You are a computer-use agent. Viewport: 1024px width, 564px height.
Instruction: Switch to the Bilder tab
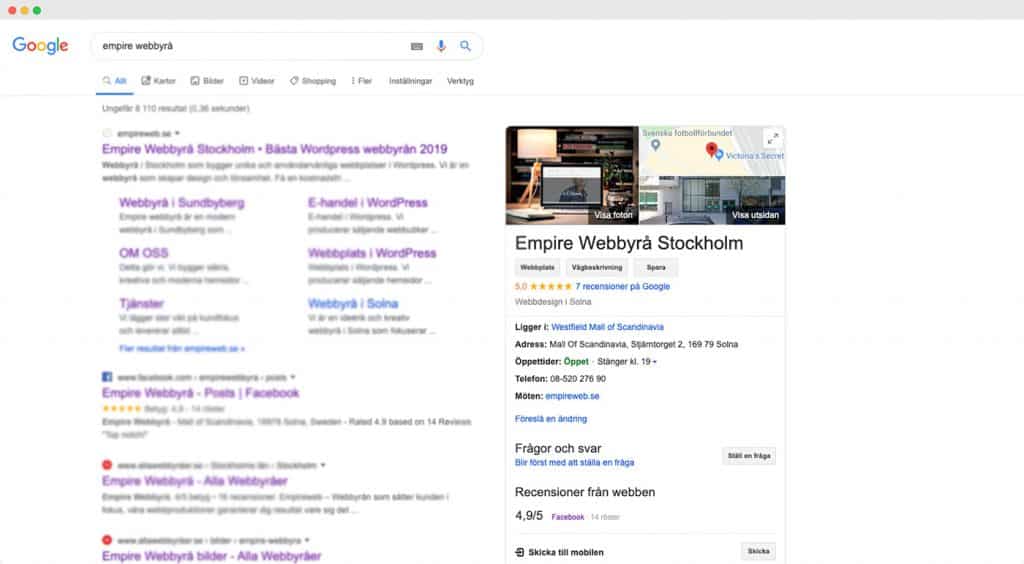point(207,81)
